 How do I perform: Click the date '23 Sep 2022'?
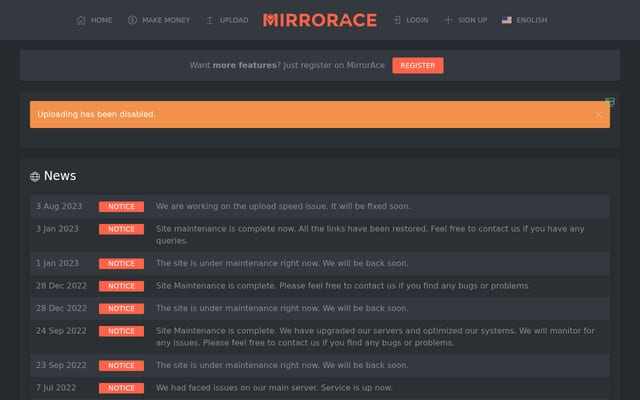coord(61,365)
